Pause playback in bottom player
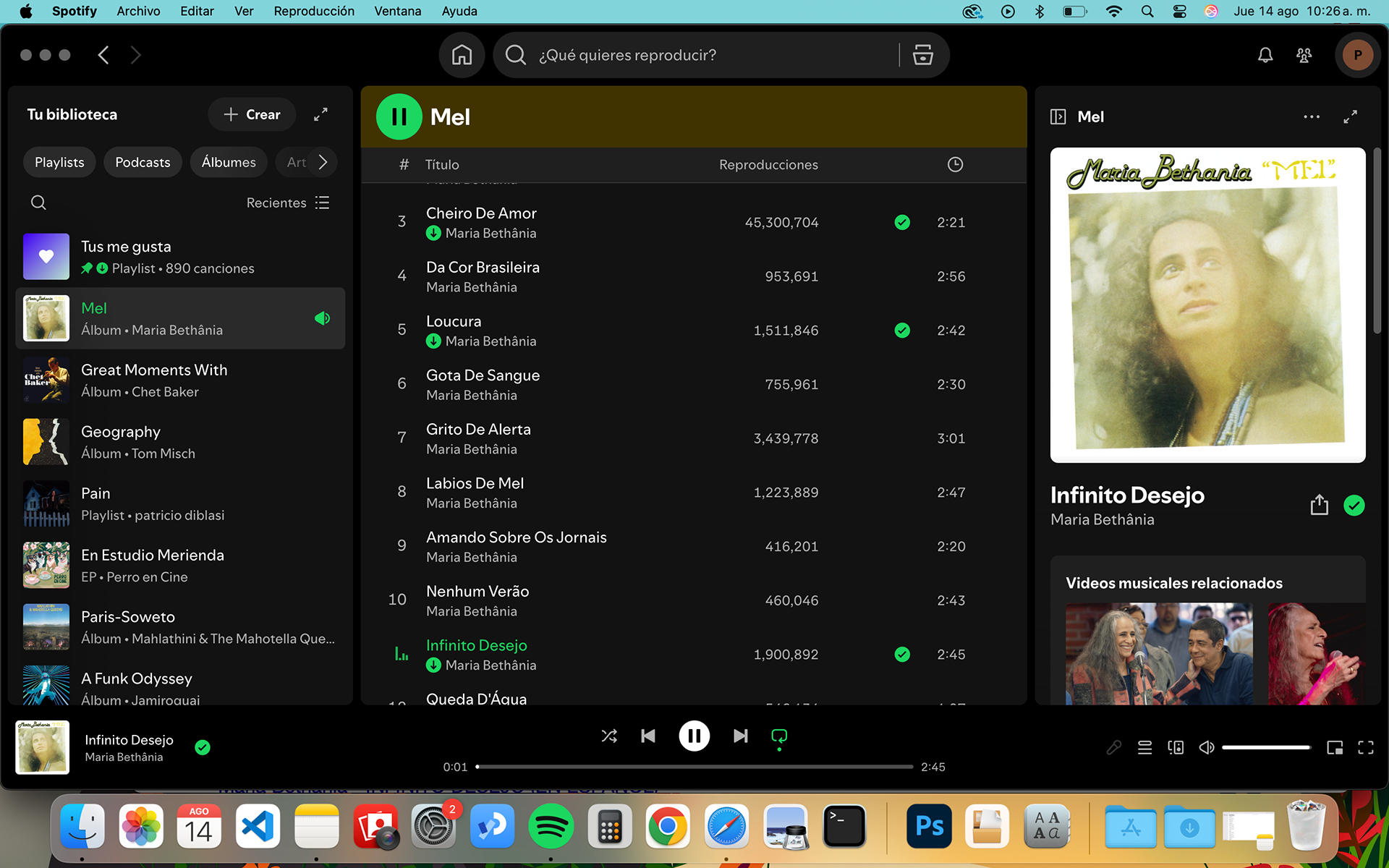Image resolution: width=1389 pixels, height=868 pixels. [x=694, y=736]
